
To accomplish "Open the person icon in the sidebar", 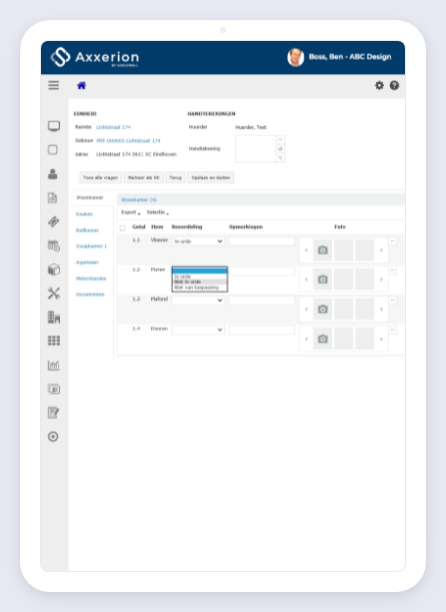I will point(53,174).
